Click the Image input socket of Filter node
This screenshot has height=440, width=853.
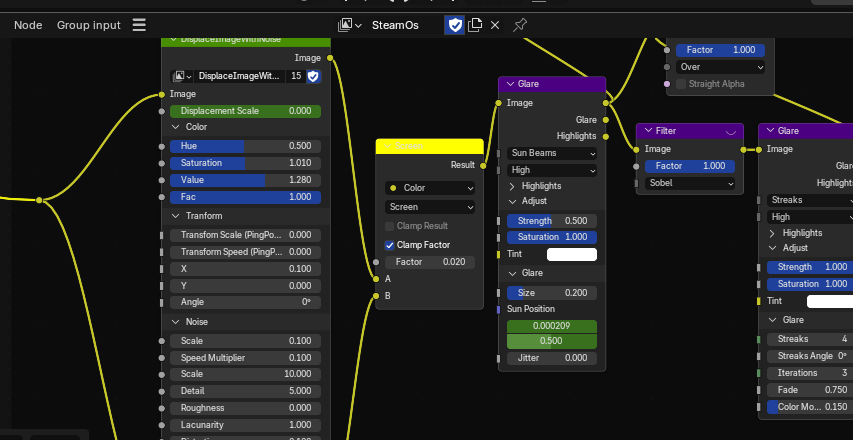coord(636,150)
